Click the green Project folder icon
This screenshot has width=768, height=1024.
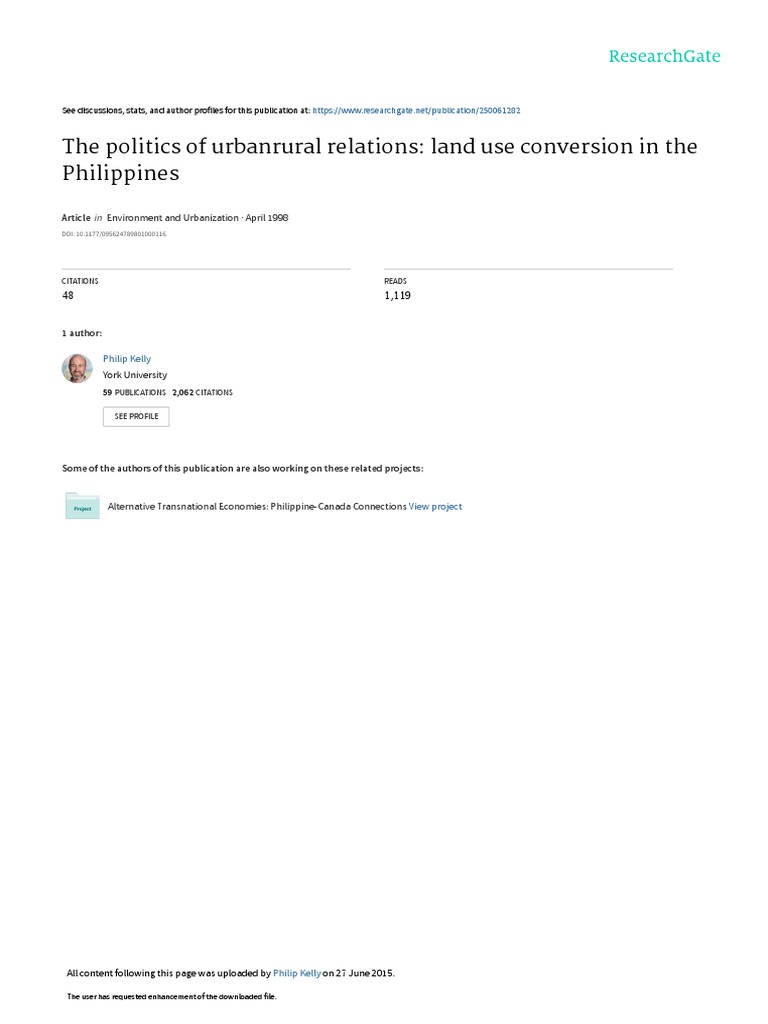pyautogui.click(x=82, y=506)
